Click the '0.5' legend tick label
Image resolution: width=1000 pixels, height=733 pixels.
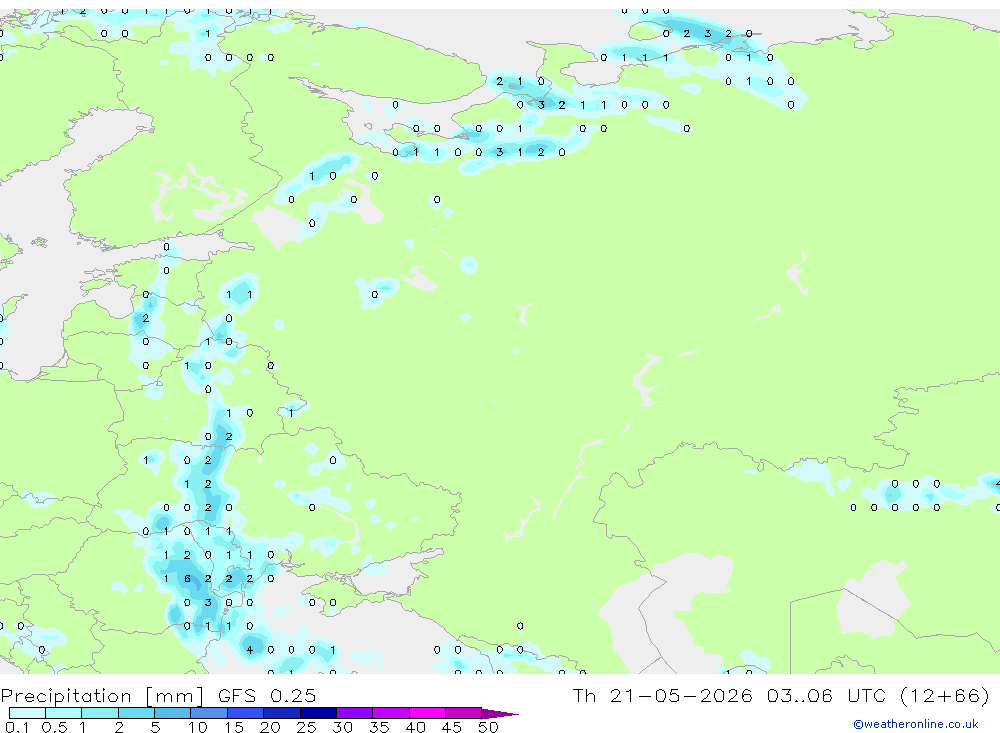[x=54, y=727]
